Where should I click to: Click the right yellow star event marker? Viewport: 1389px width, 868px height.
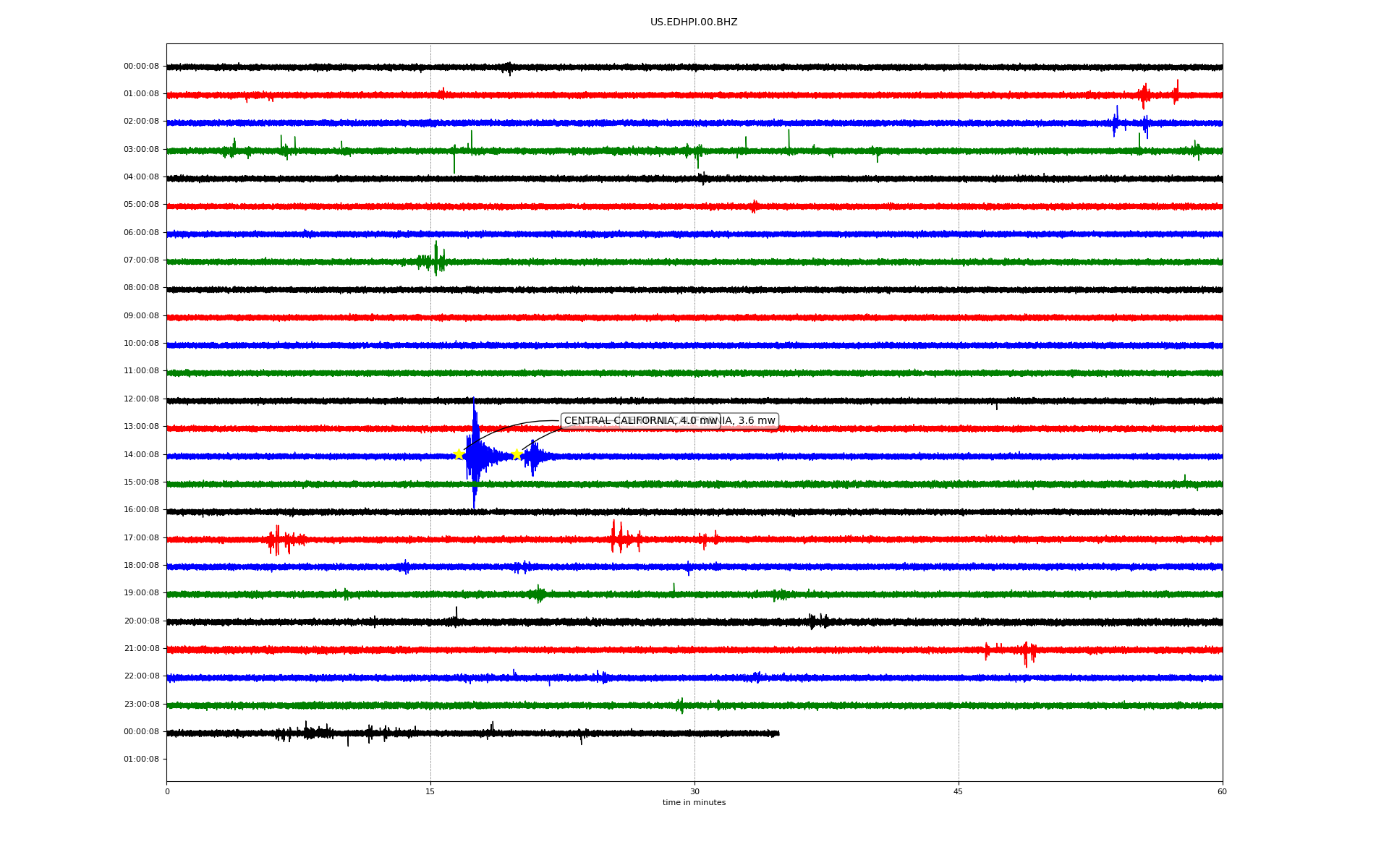point(517,454)
